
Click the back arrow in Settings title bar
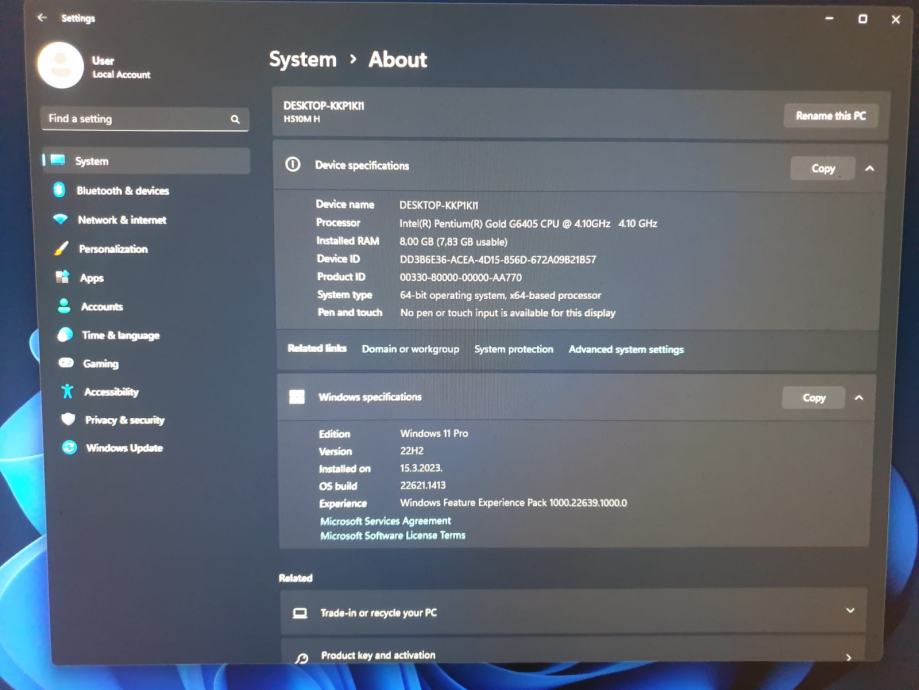click(x=42, y=18)
